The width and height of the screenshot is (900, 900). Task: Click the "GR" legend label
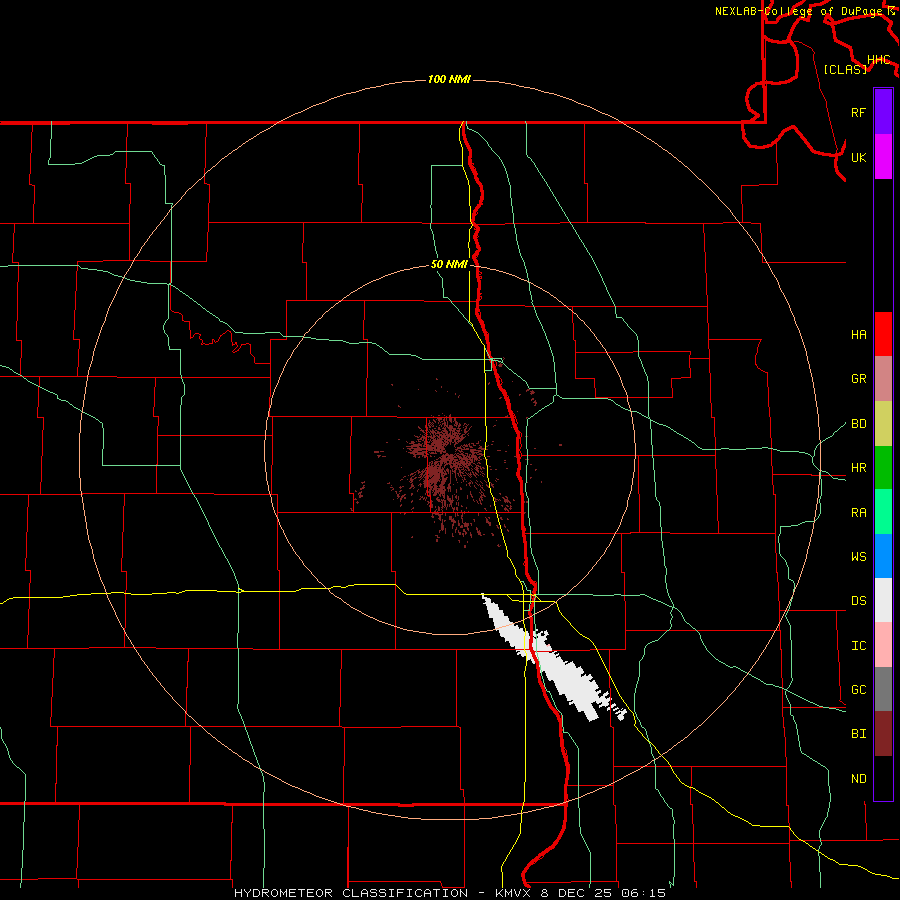[858, 379]
